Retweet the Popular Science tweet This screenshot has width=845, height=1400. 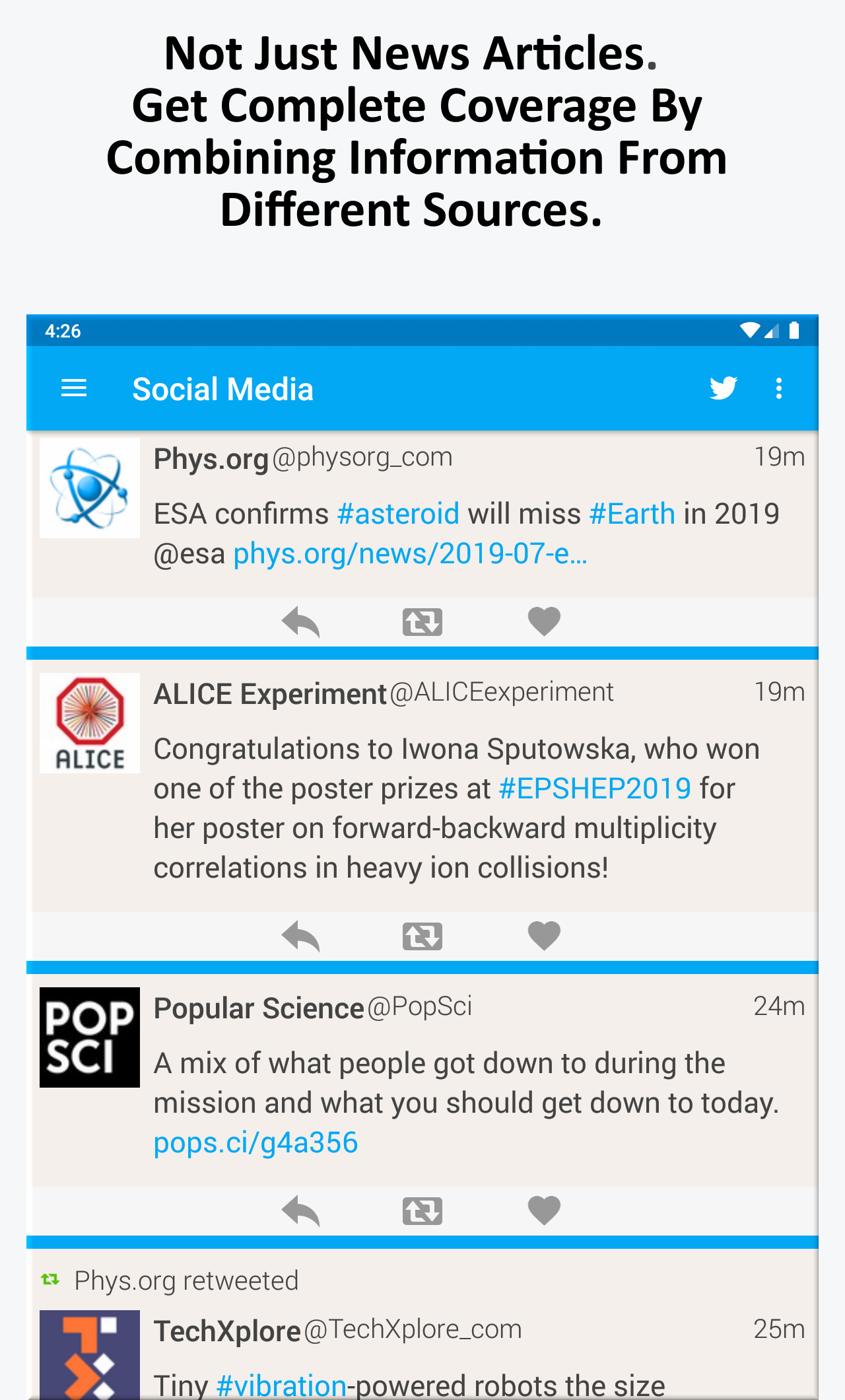422,1211
